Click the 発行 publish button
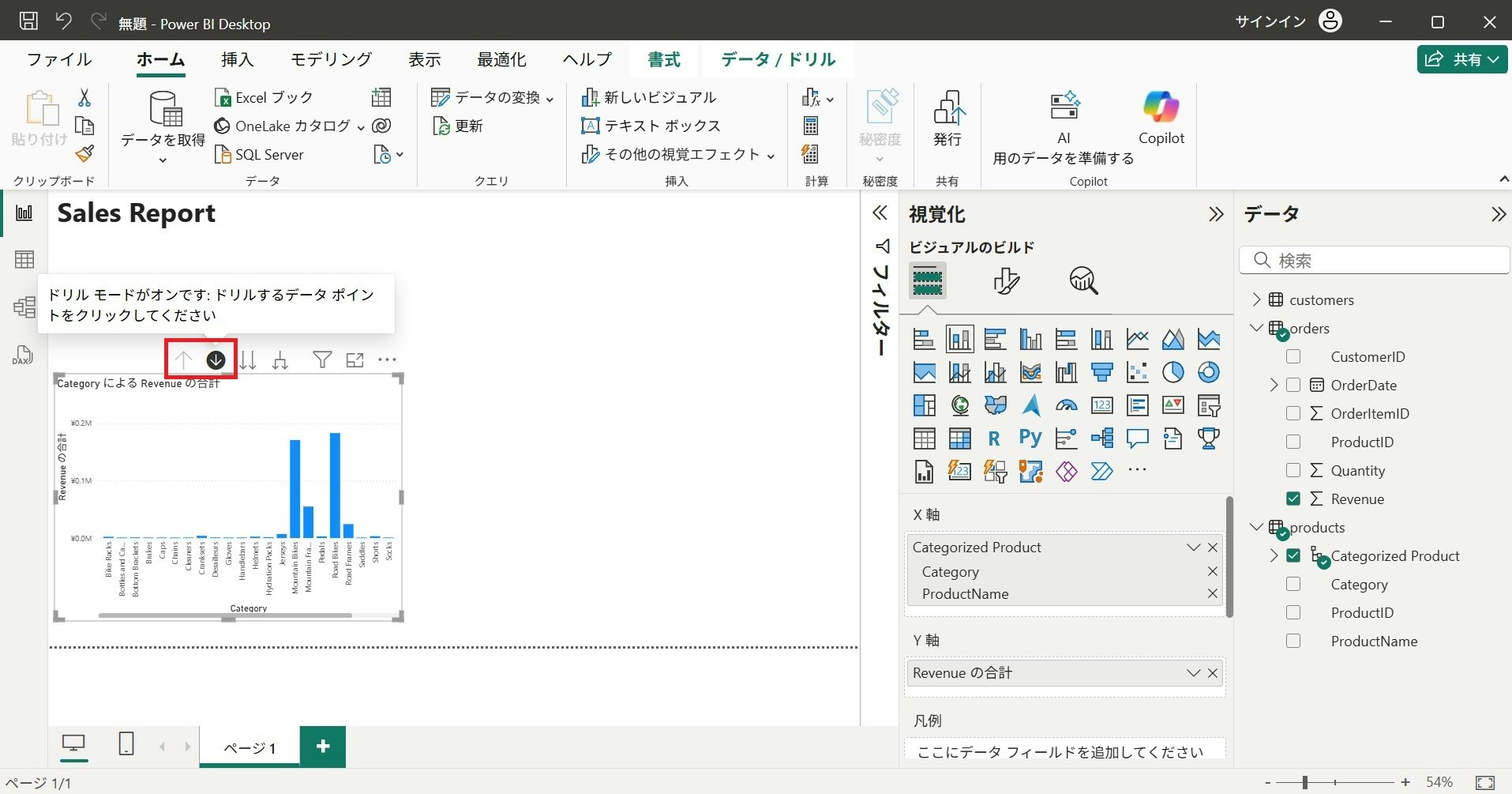This screenshot has height=794, width=1512. tap(947, 119)
